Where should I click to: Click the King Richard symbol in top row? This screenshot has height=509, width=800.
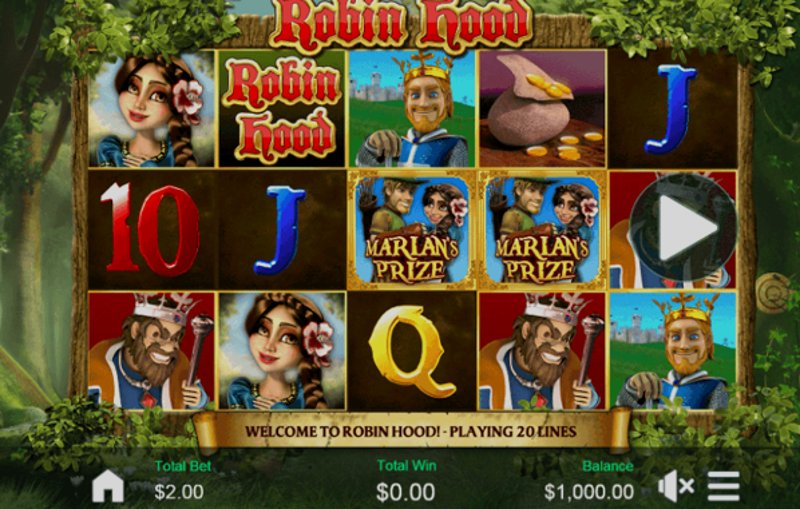412,109
